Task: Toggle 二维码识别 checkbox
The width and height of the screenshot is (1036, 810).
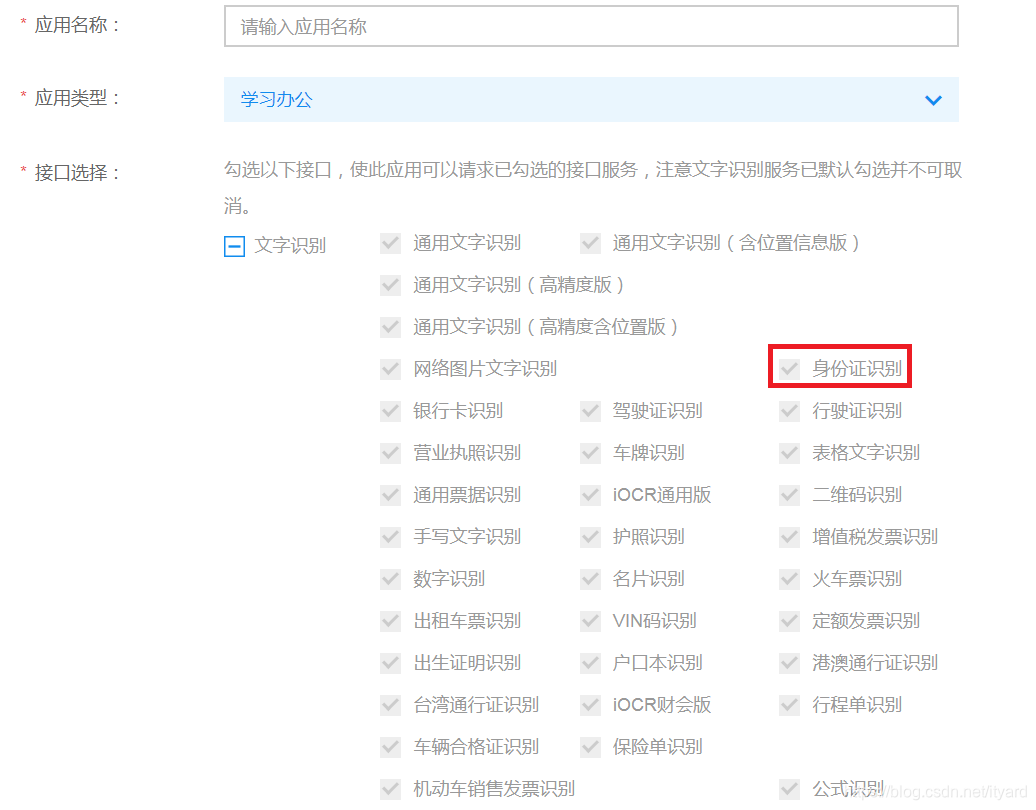Action: 790,495
